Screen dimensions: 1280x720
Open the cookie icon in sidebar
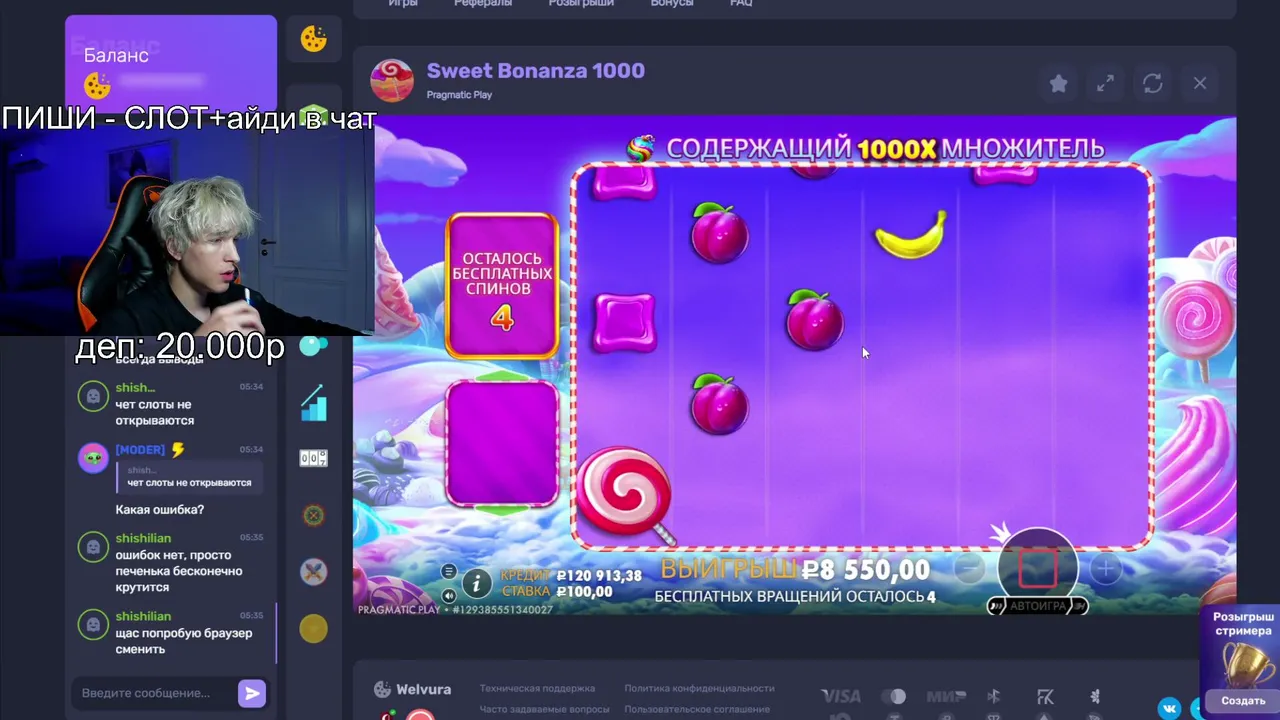point(314,39)
